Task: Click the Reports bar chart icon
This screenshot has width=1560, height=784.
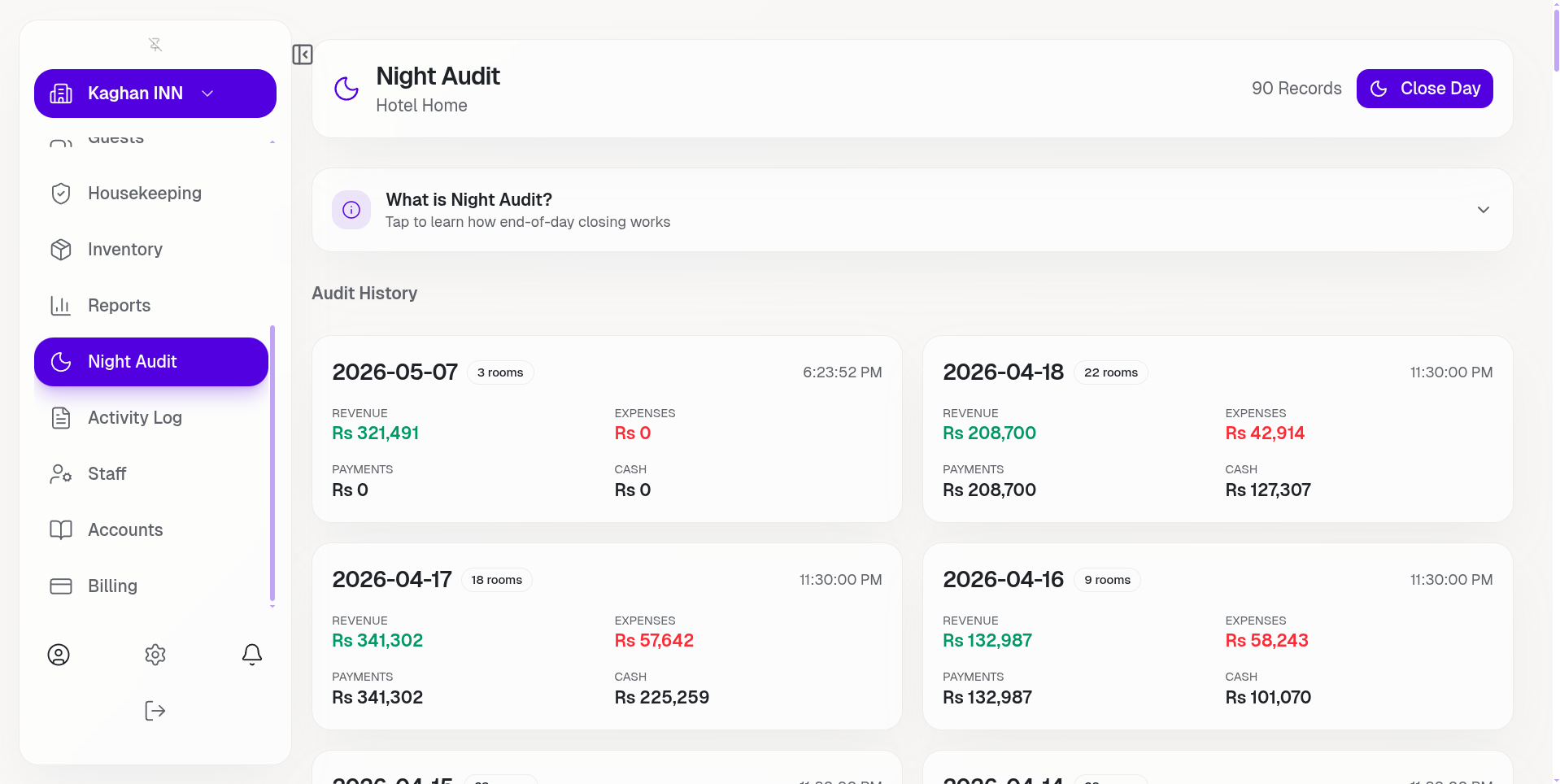Action: [x=61, y=306]
